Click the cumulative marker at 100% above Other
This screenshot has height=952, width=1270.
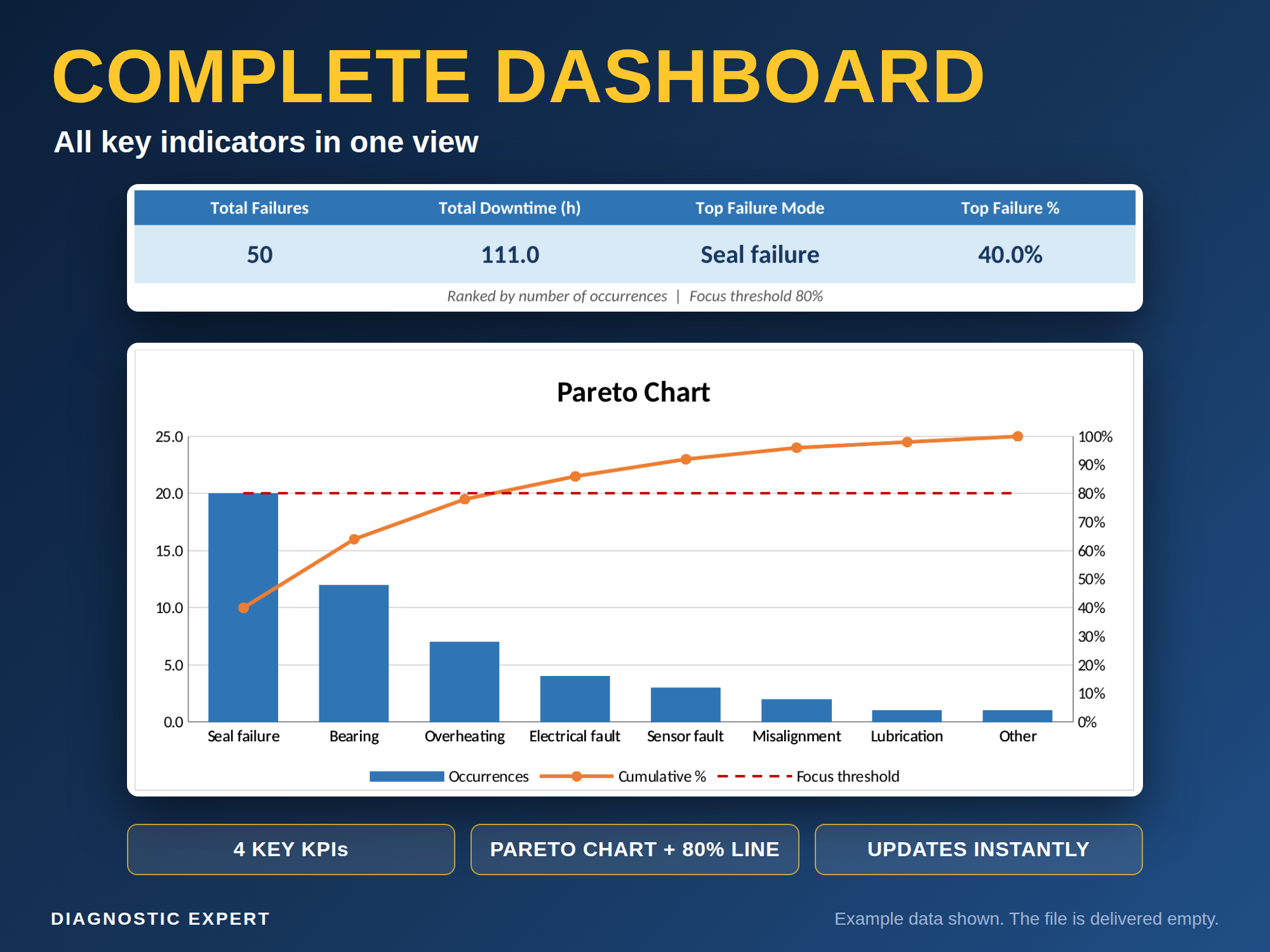[x=1018, y=437]
